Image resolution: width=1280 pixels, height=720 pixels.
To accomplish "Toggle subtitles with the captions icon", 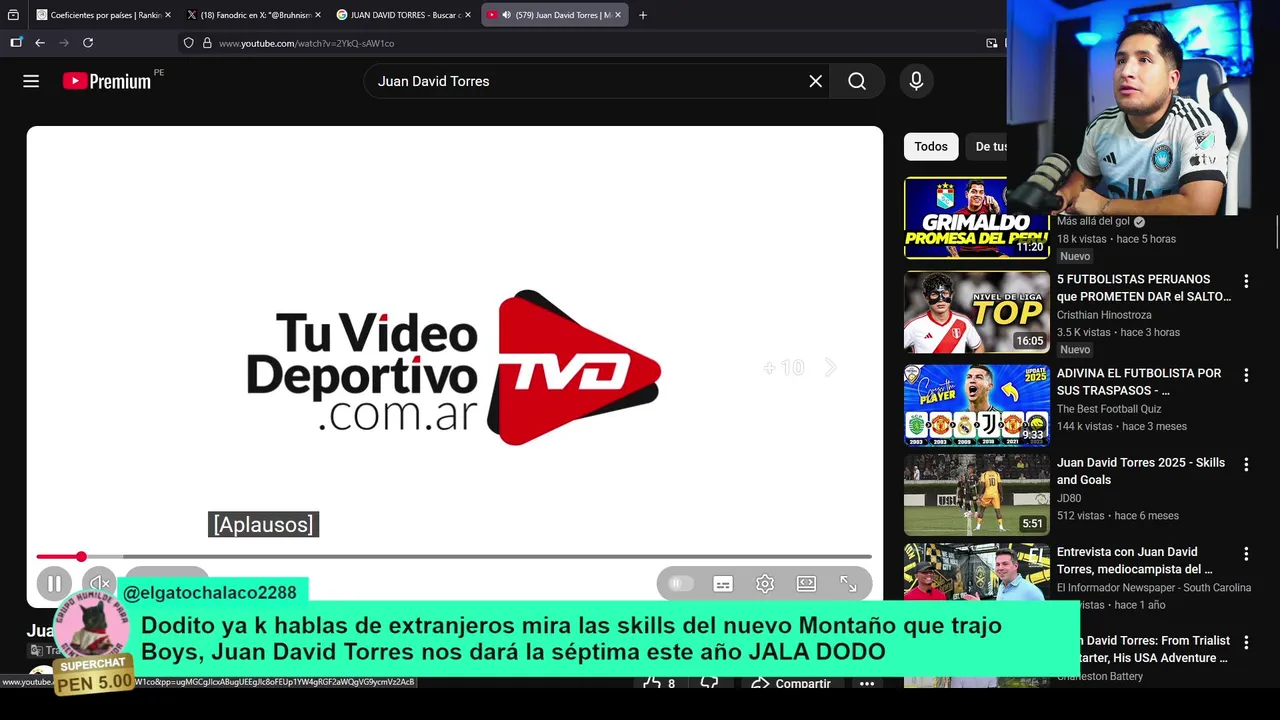I will pyautogui.click(x=723, y=583).
